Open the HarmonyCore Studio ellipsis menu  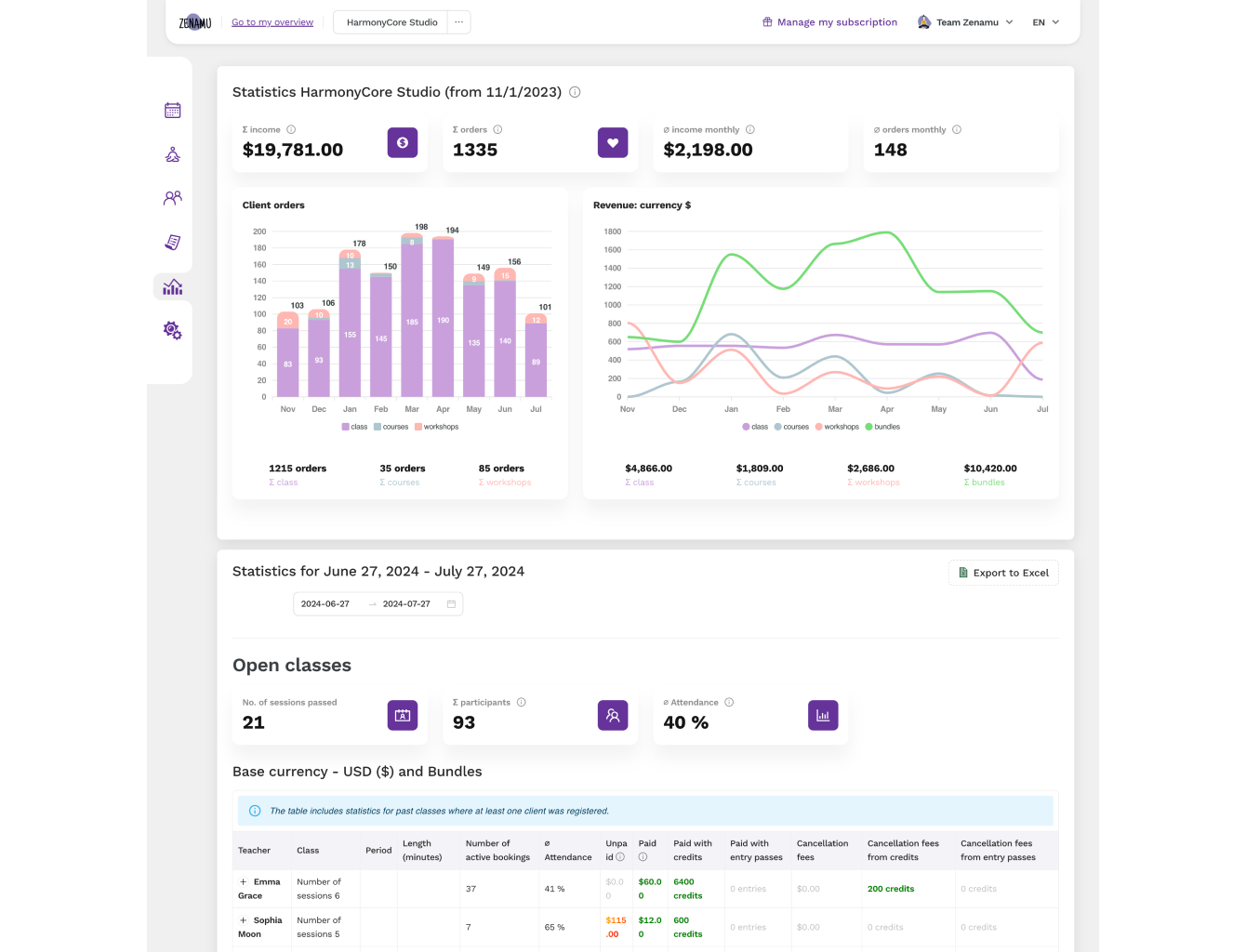point(458,22)
